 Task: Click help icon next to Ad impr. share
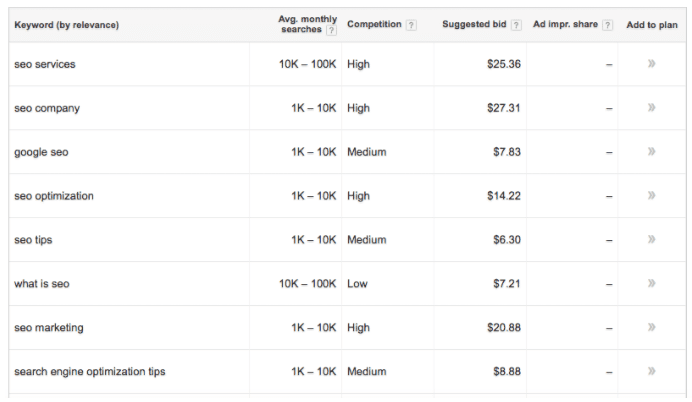click(x=607, y=25)
